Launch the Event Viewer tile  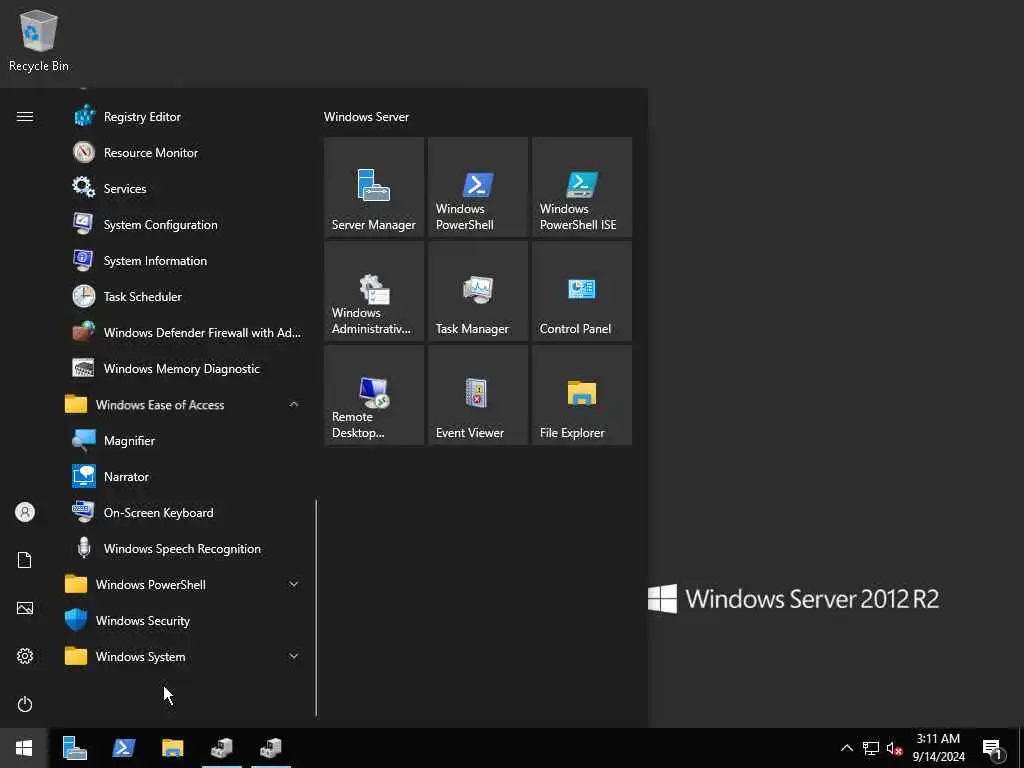[477, 395]
